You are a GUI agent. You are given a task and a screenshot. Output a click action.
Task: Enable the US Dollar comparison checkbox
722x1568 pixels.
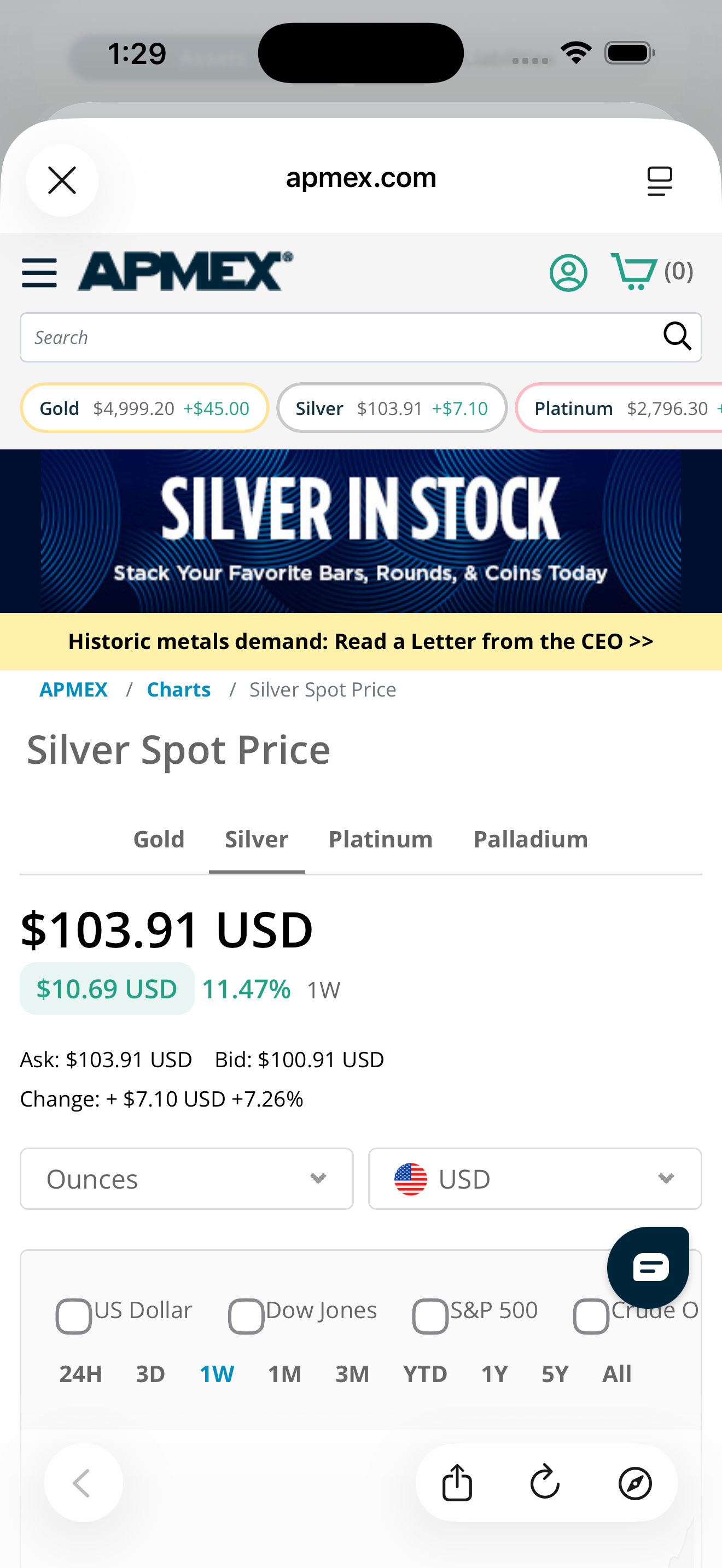(74, 1316)
